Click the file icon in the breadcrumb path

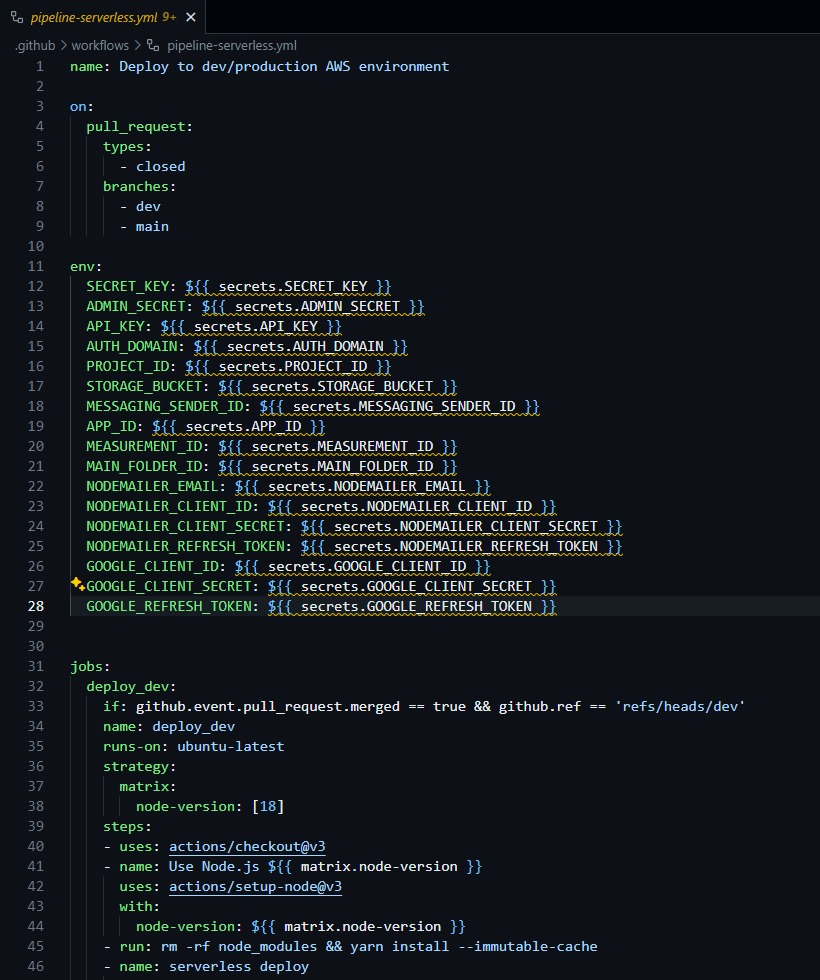pyautogui.click(x=153, y=45)
